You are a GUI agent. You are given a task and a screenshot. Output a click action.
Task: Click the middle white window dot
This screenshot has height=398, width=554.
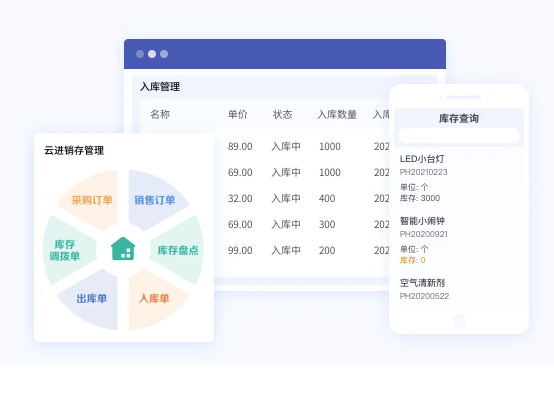(152, 54)
